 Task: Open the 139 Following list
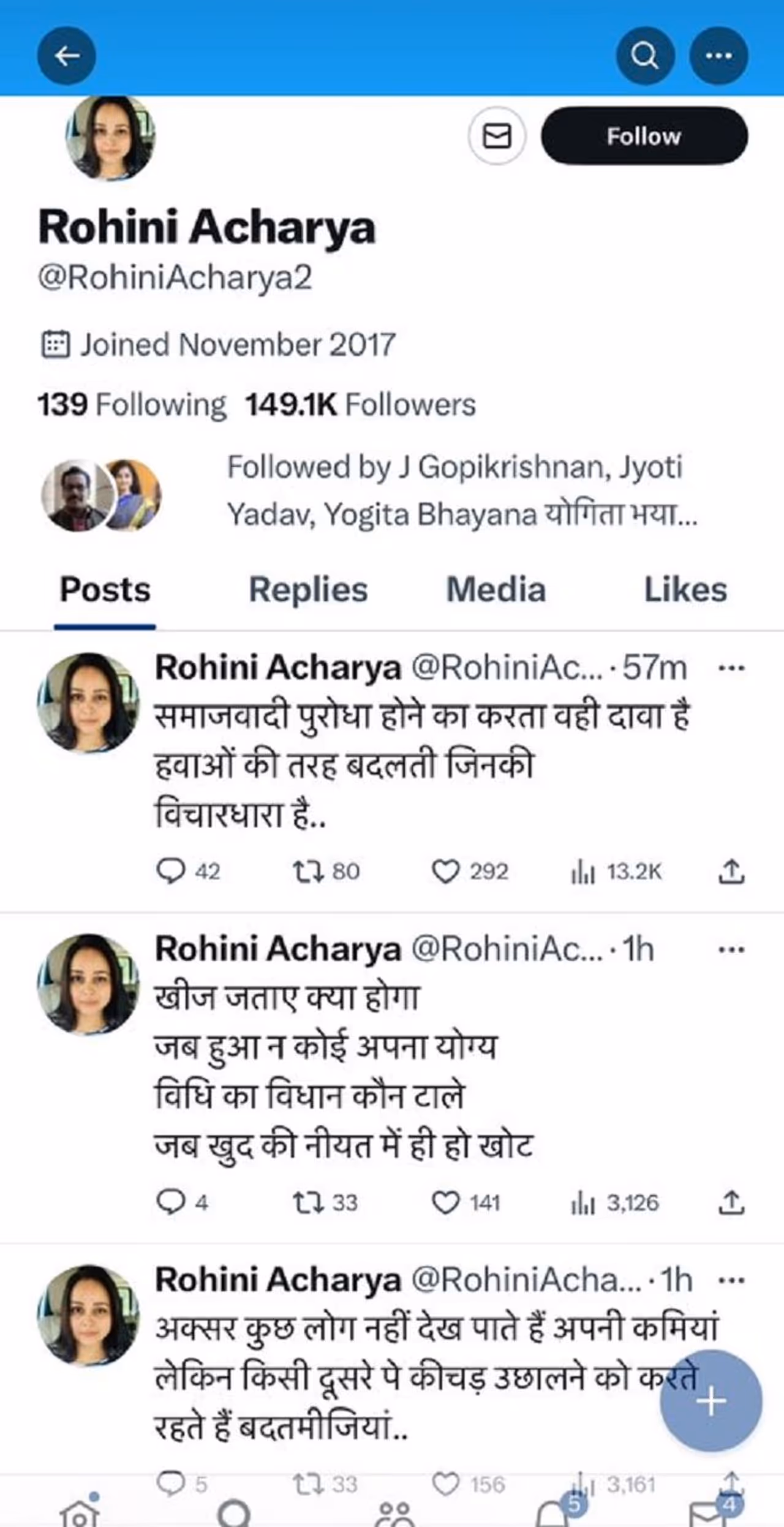[132, 405]
